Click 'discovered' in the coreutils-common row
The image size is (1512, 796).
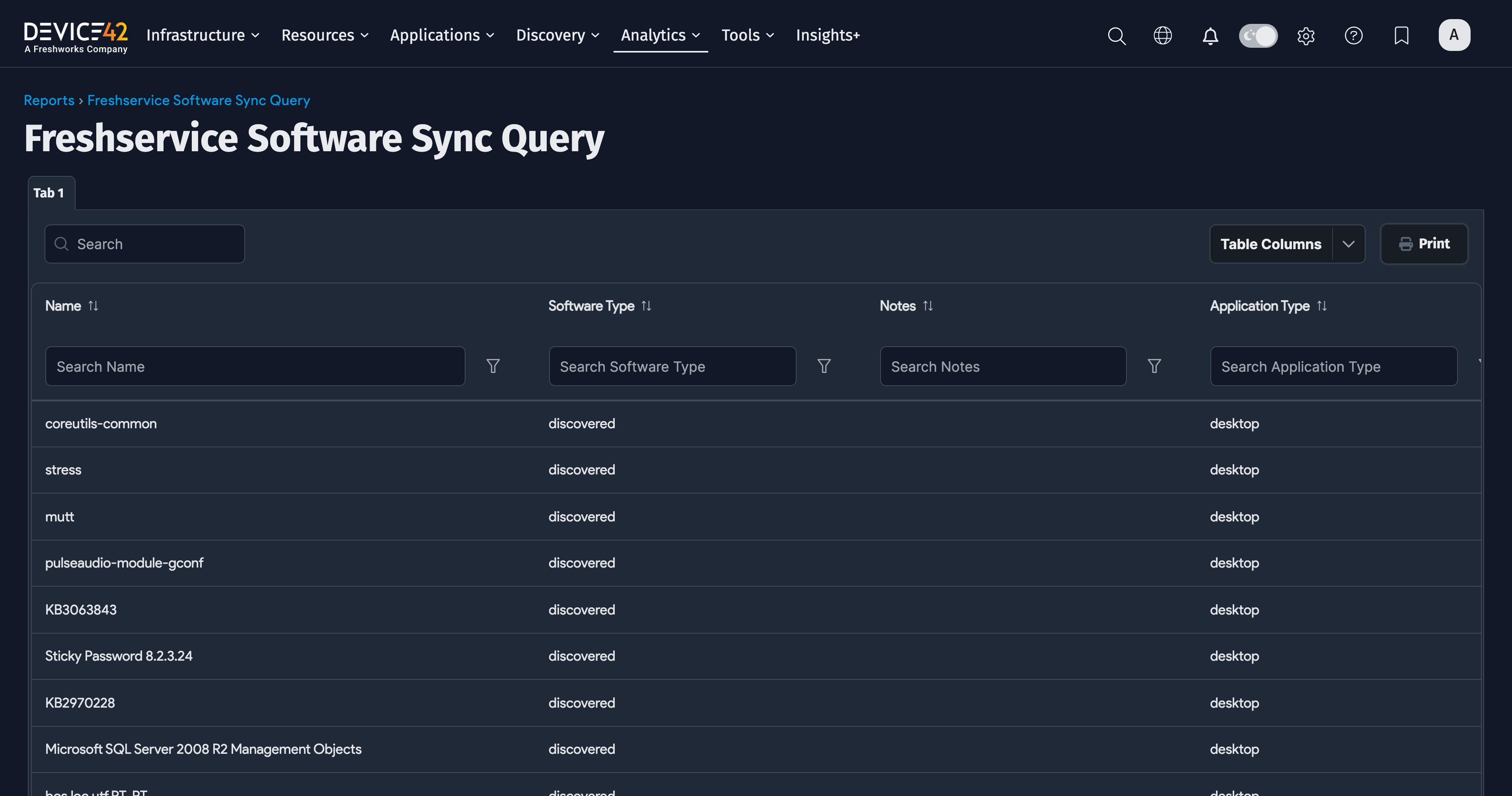point(582,424)
